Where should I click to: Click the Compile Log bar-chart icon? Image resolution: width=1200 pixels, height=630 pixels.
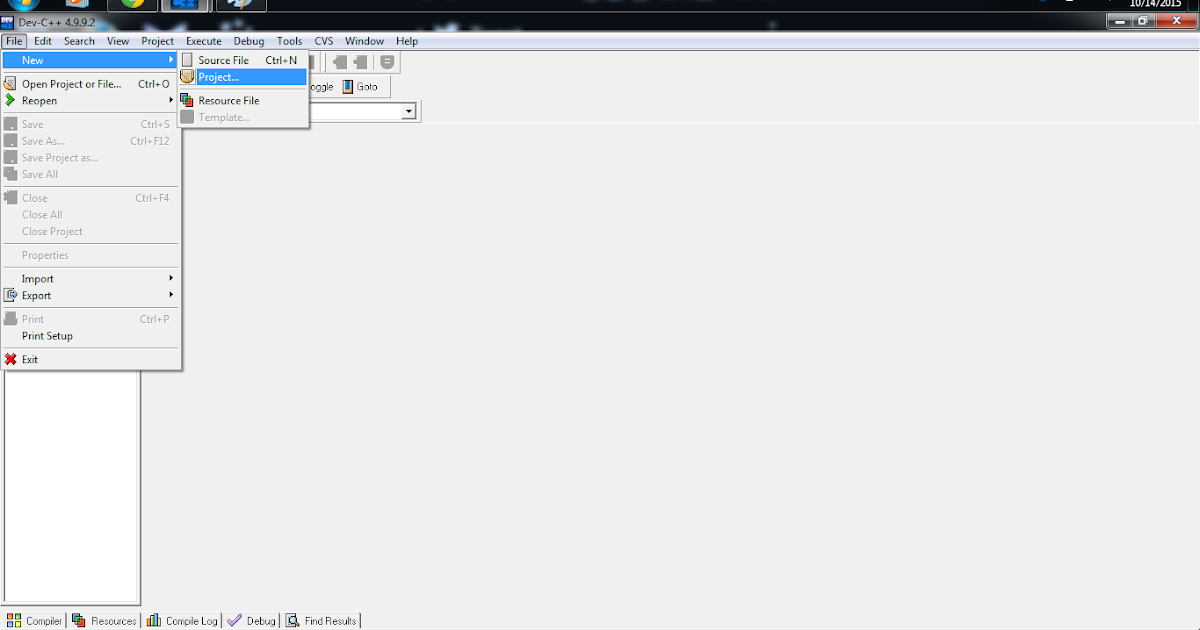[x=152, y=620]
